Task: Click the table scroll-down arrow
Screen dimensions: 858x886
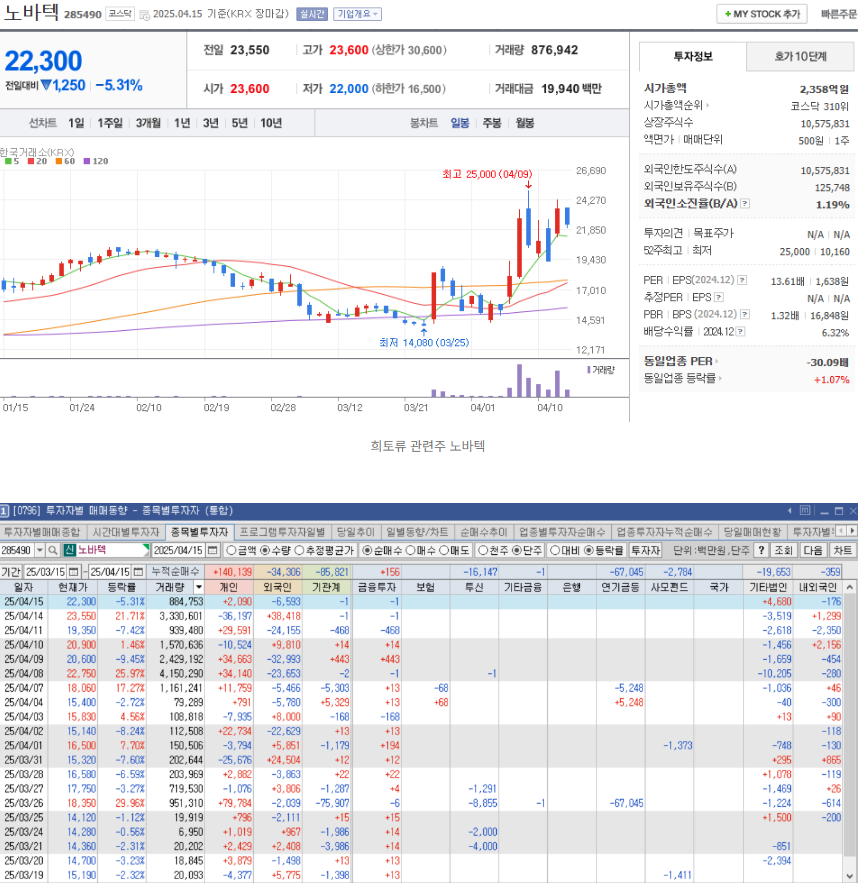Action: [x=850, y=876]
